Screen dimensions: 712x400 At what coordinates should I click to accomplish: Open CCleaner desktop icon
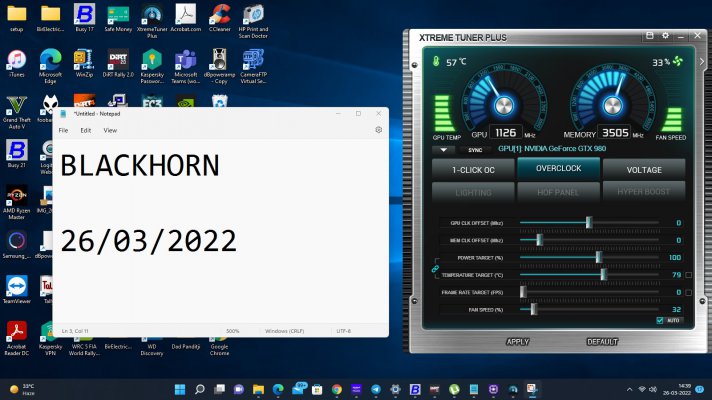coord(219,19)
